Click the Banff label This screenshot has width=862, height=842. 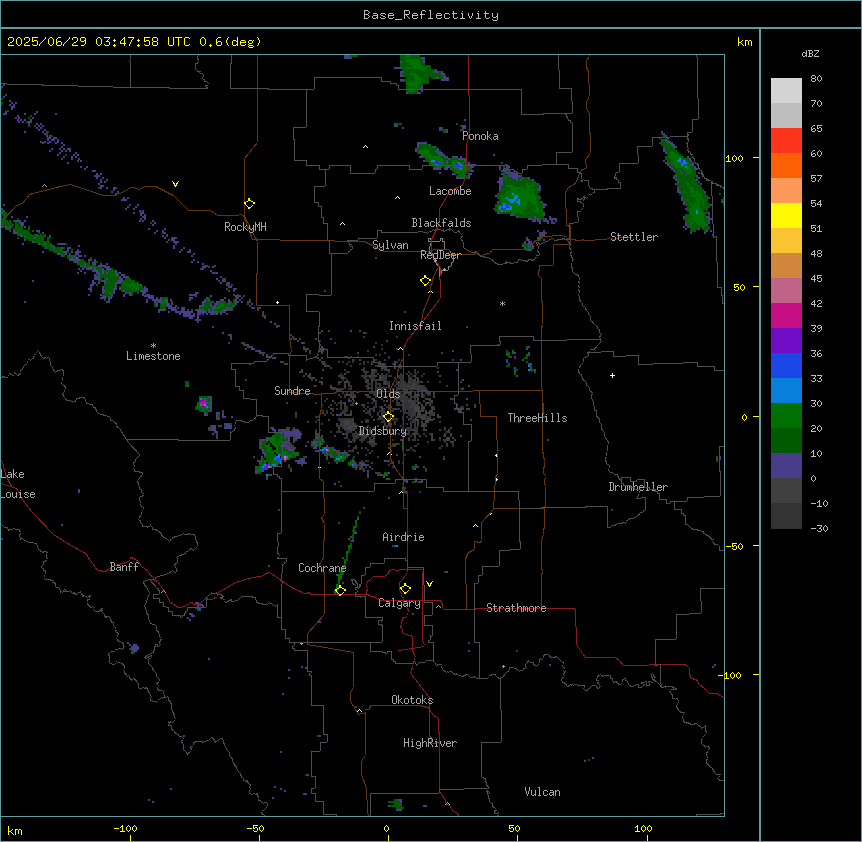coord(124,567)
